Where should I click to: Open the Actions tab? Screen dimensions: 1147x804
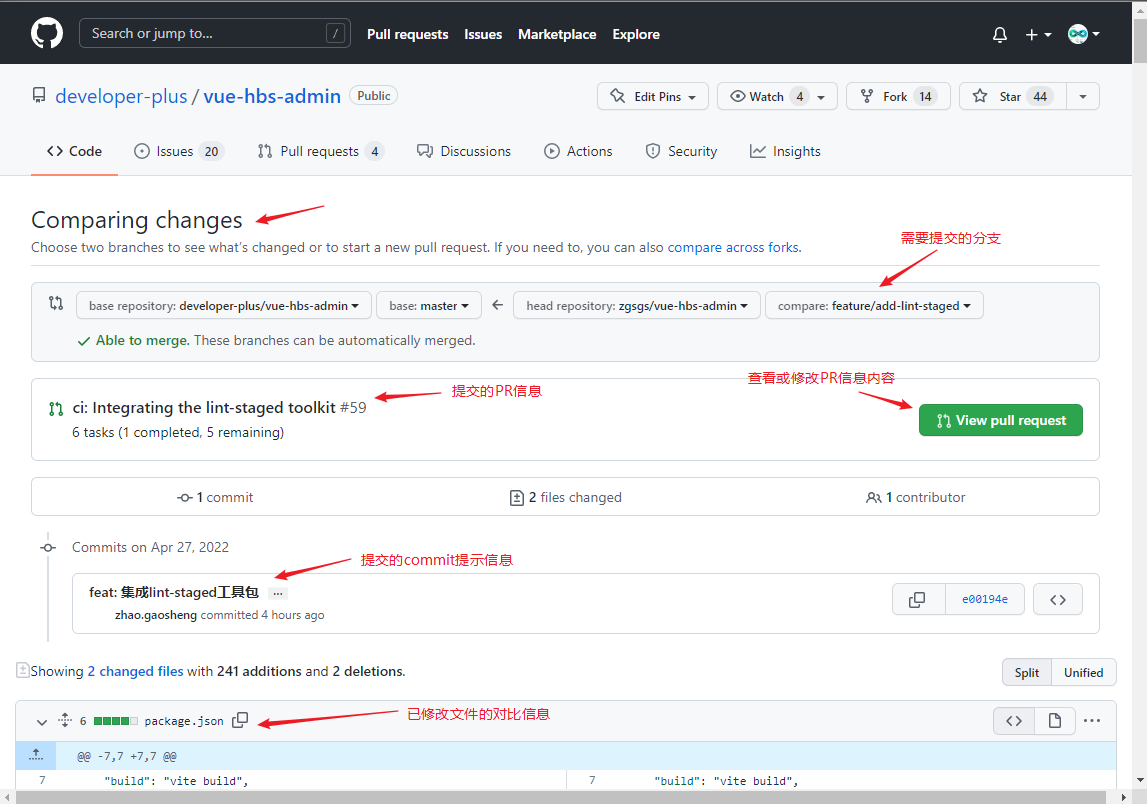pyautogui.click(x=578, y=151)
